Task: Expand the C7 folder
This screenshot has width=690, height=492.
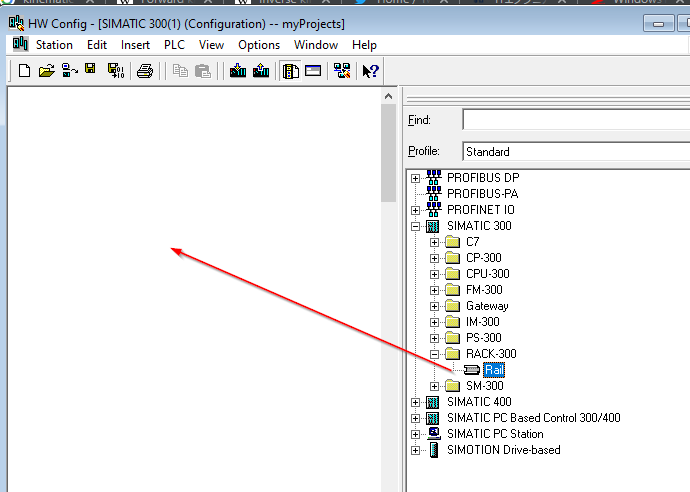Action: point(434,242)
